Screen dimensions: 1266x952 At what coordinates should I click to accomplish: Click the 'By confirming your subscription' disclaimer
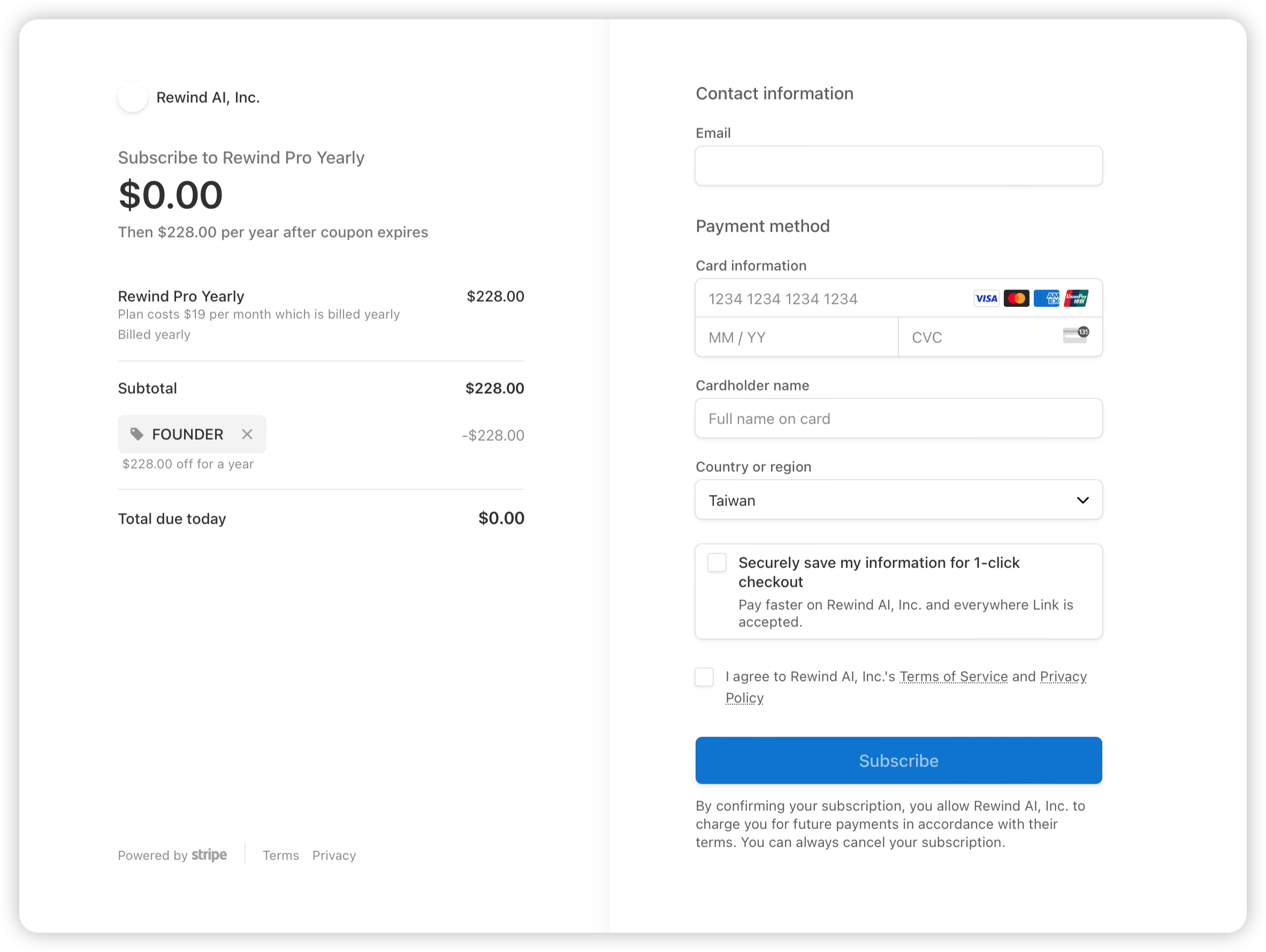(x=890, y=824)
